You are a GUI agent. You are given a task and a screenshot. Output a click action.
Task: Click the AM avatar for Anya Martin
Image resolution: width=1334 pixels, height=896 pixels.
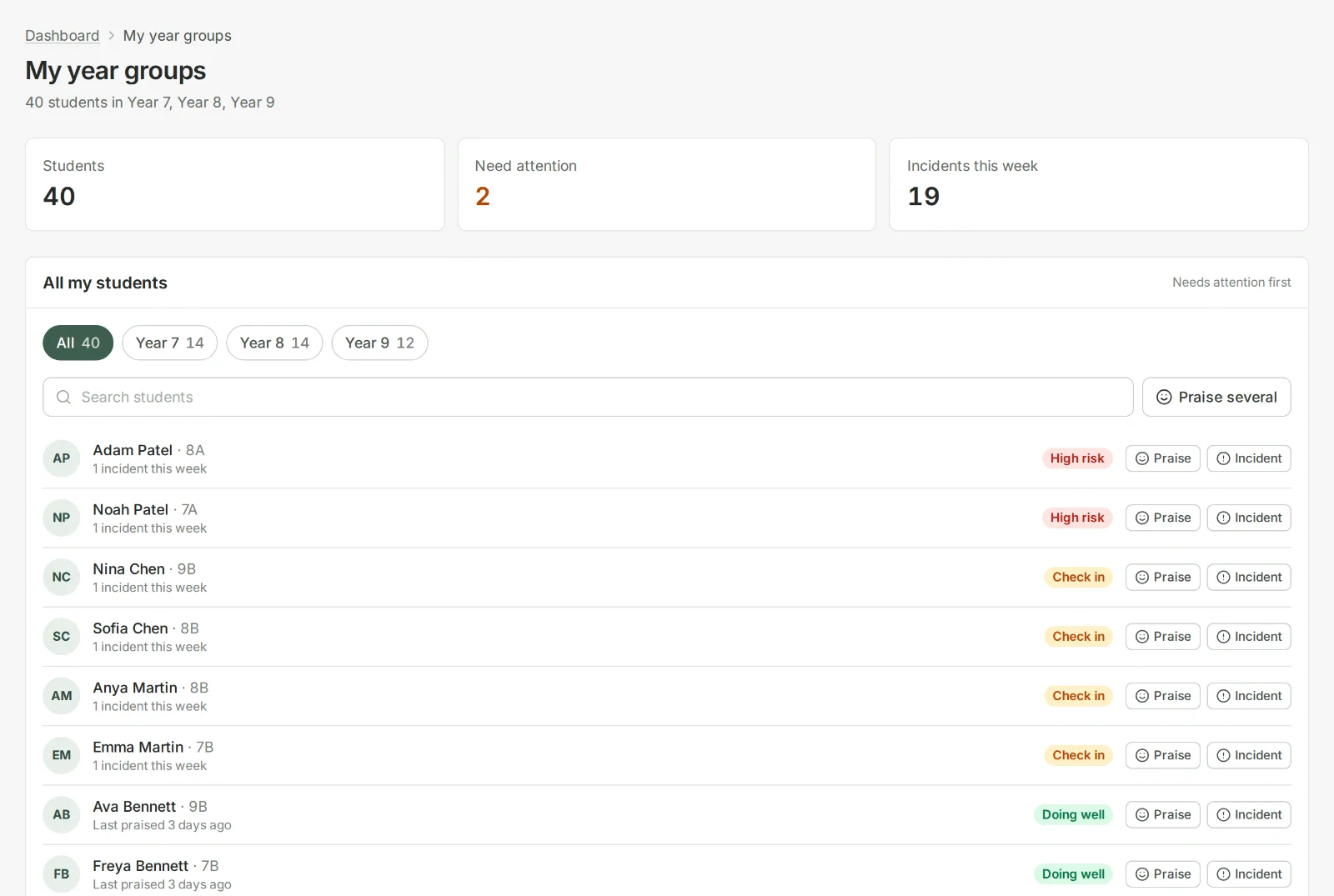[x=62, y=696]
